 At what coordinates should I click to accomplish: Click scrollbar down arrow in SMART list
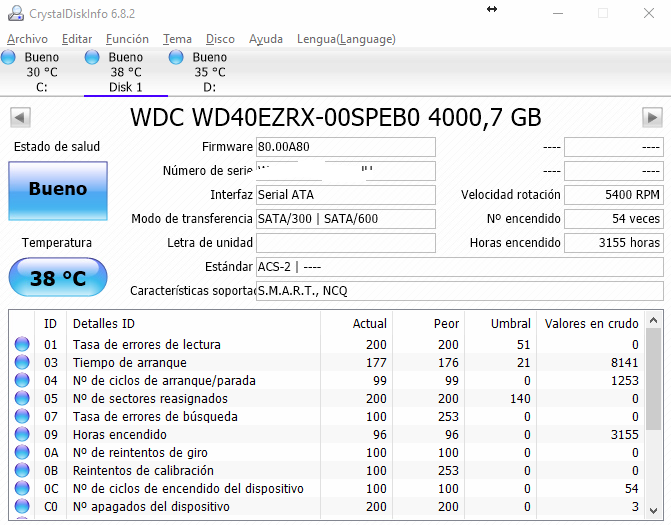click(x=653, y=510)
